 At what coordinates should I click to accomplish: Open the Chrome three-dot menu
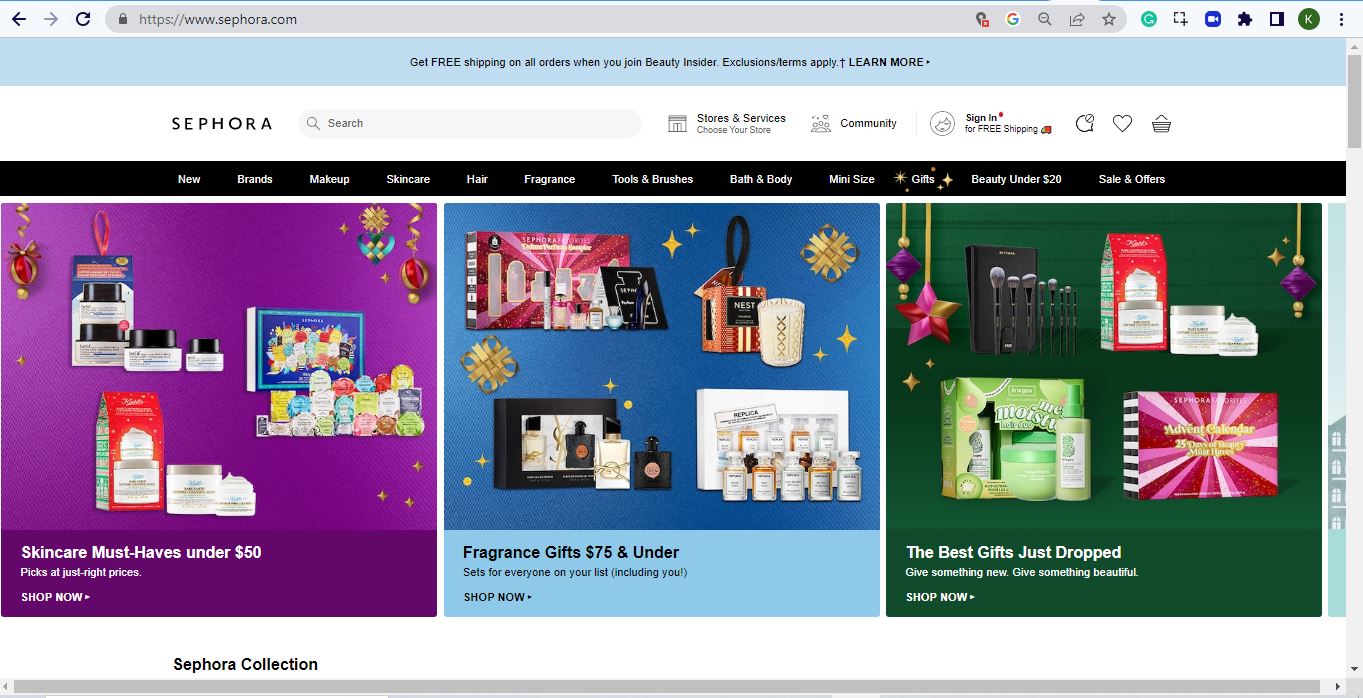1341,19
